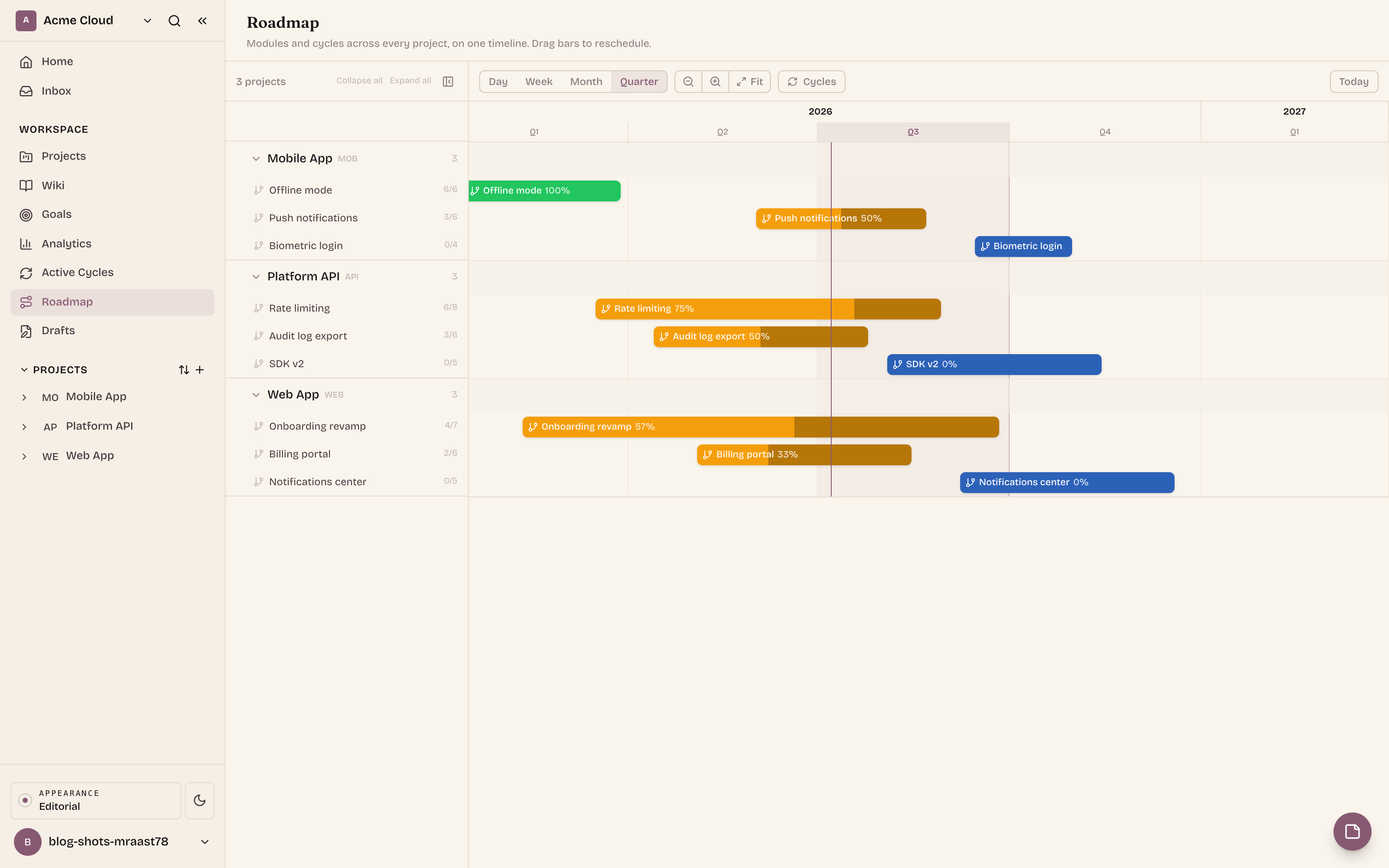Click the Onboarding revamp 57% bar

point(760,427)
